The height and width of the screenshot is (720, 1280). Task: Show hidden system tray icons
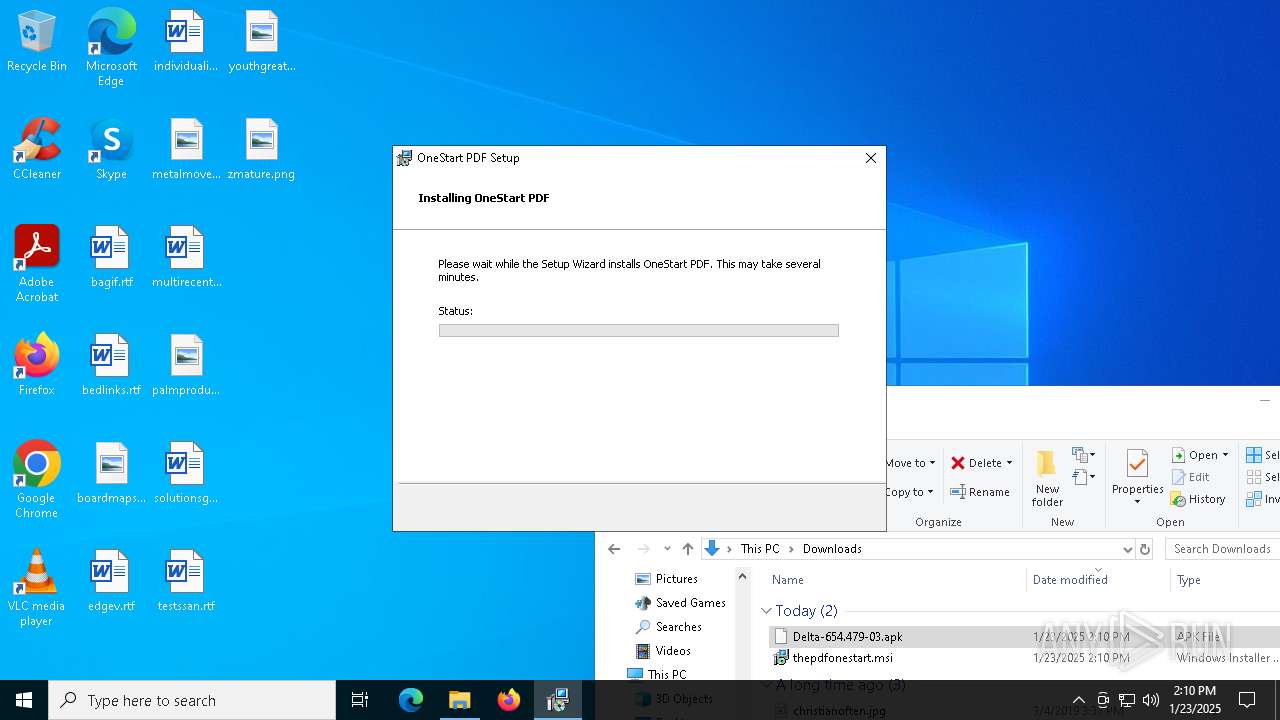click(x=1078, y=700)
